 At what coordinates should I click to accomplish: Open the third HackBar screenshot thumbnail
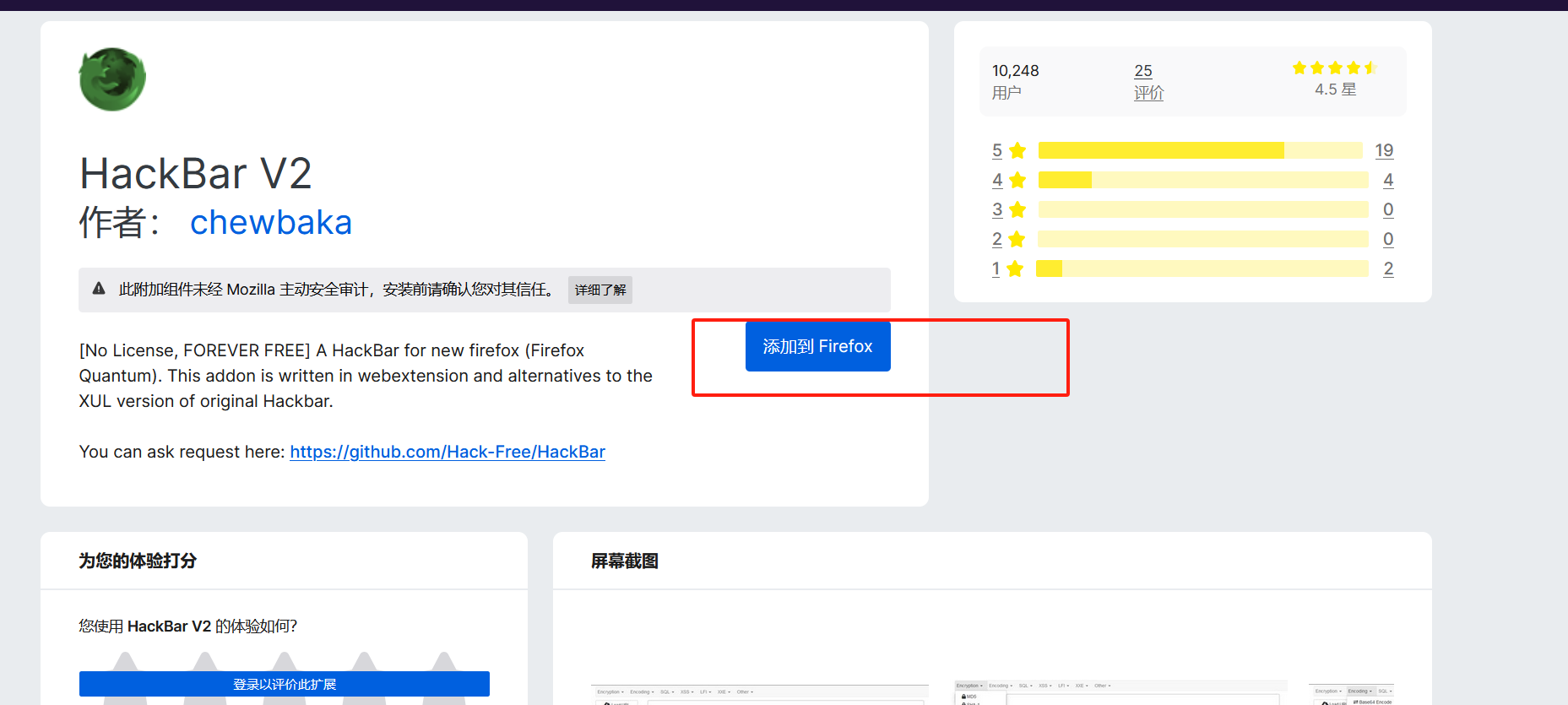(x=1351, y=694)
